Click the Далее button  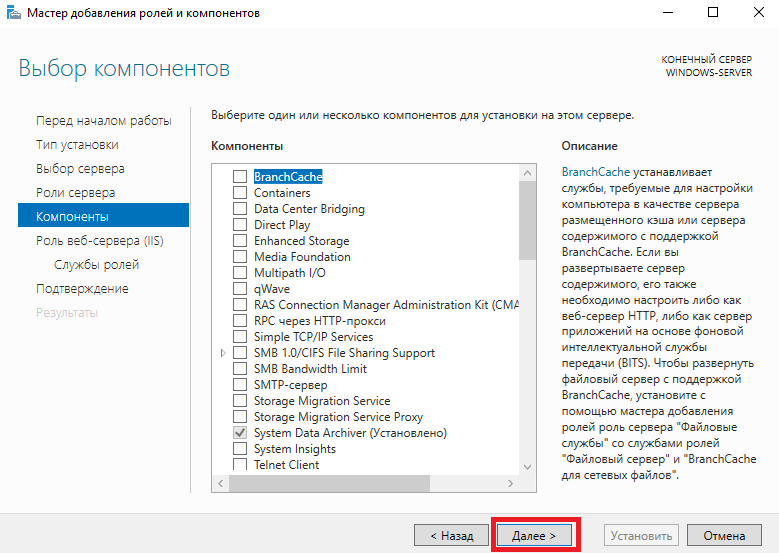pyautogui.click(x=534, y=535)
